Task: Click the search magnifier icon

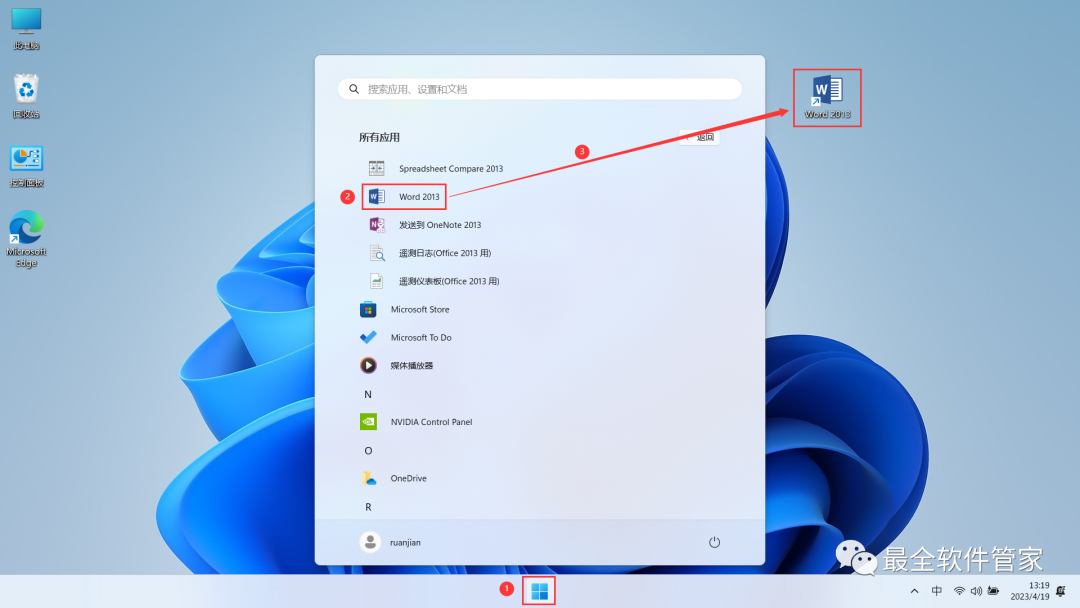Action: click(x=354, y=89)
